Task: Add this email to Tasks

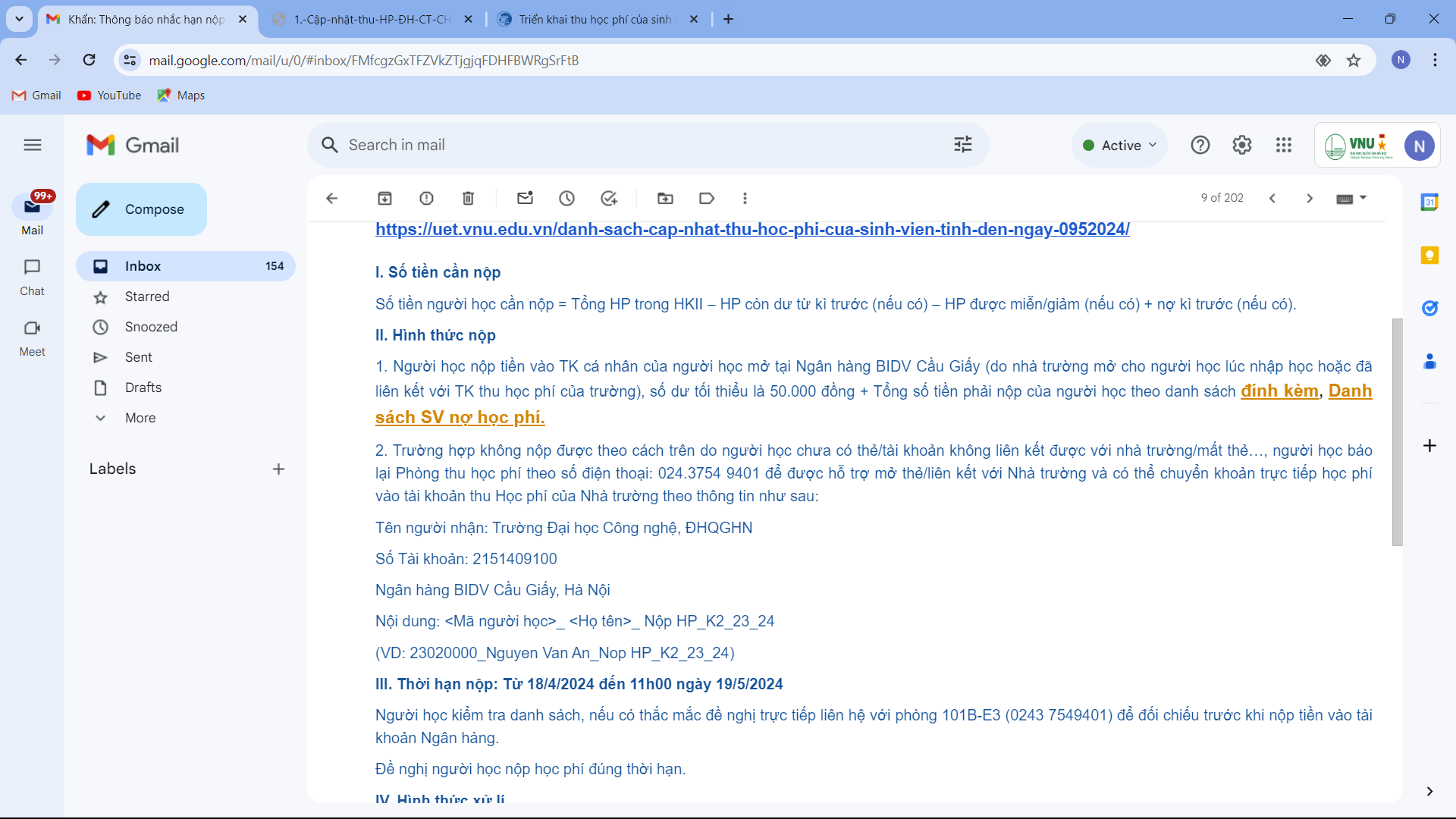Action: click(x=609, y=199)
